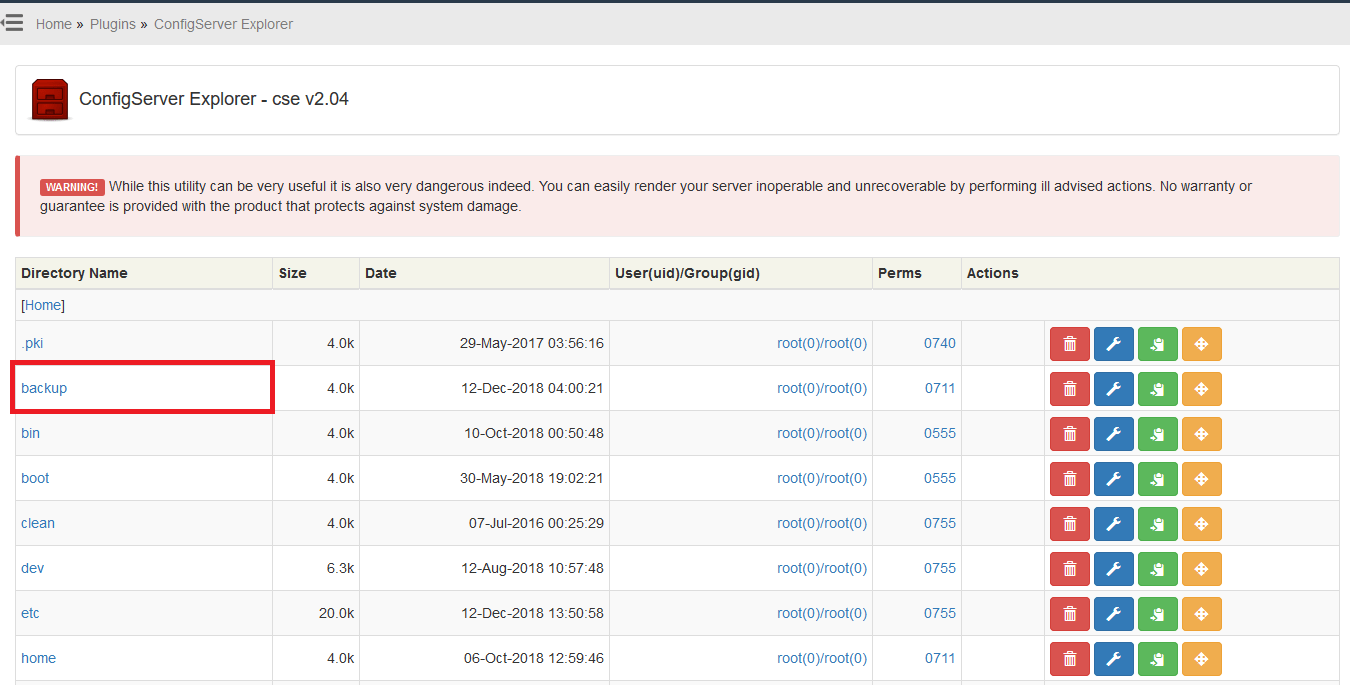This screenshot has width=1350, height=685.
Task: Open wrench properties for backup directory
Action: click(x=1114, y=389)
